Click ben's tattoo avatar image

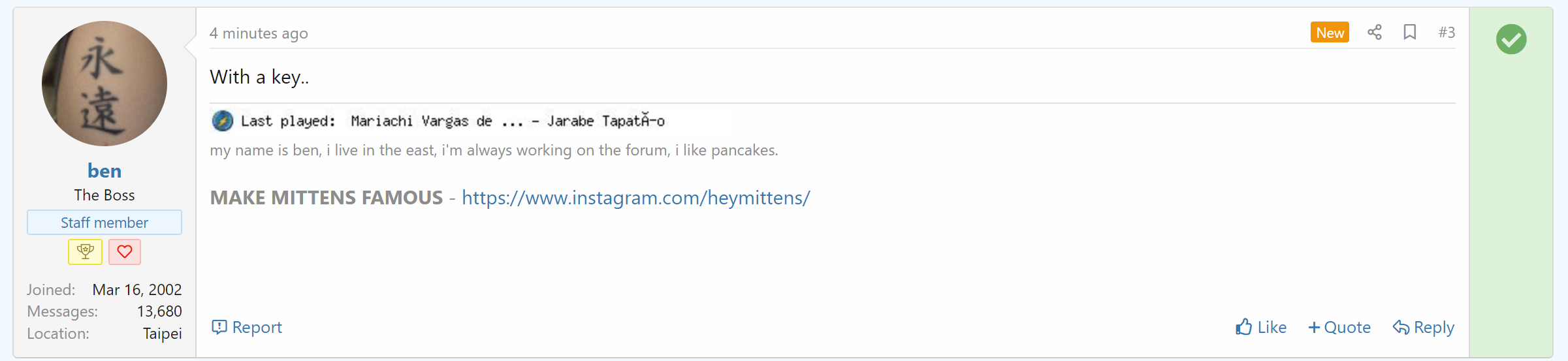click(x=104, y=84)
